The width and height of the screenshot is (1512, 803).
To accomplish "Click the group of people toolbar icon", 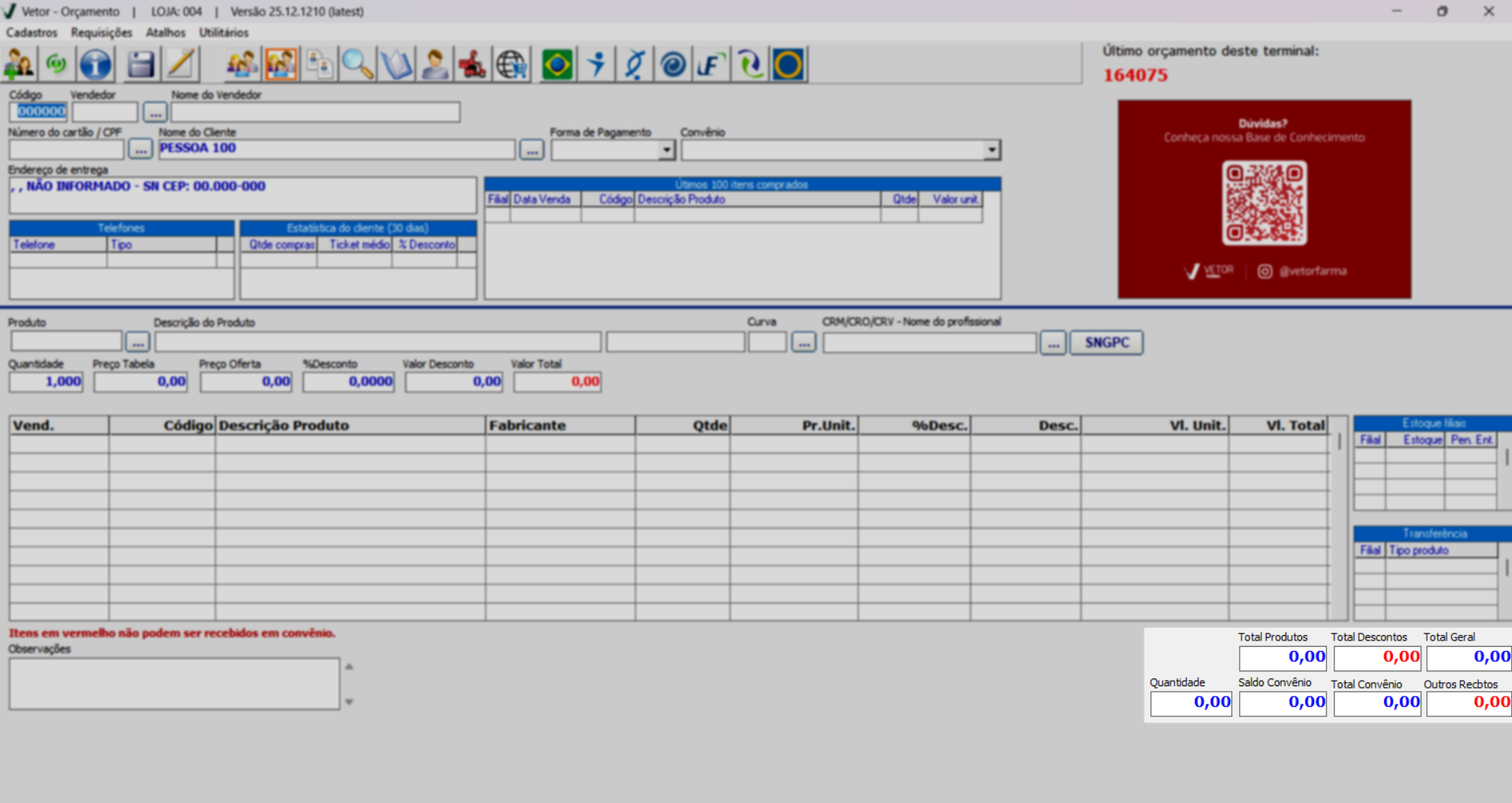I will tap(241, 64).
